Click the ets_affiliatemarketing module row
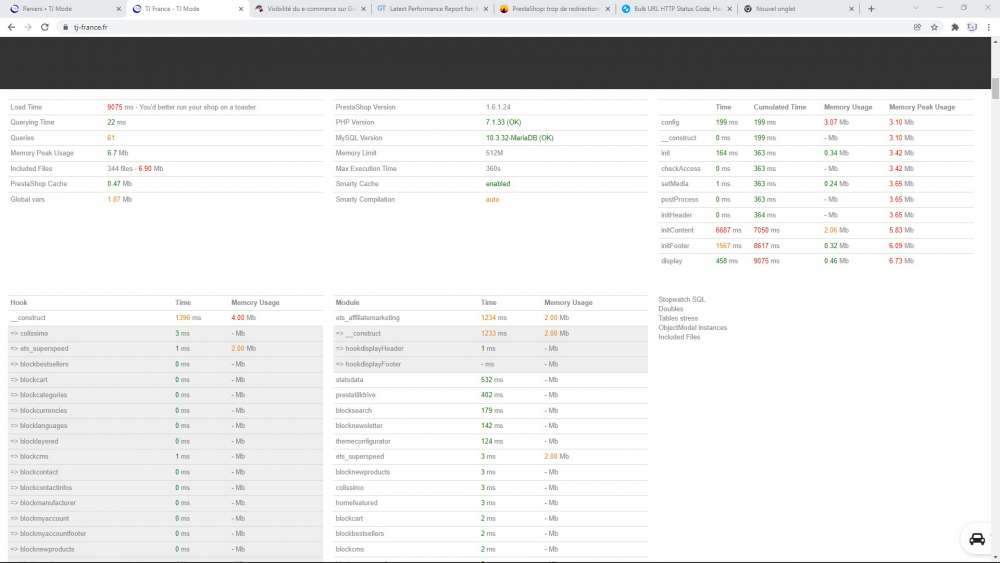 tap(490, 318)
